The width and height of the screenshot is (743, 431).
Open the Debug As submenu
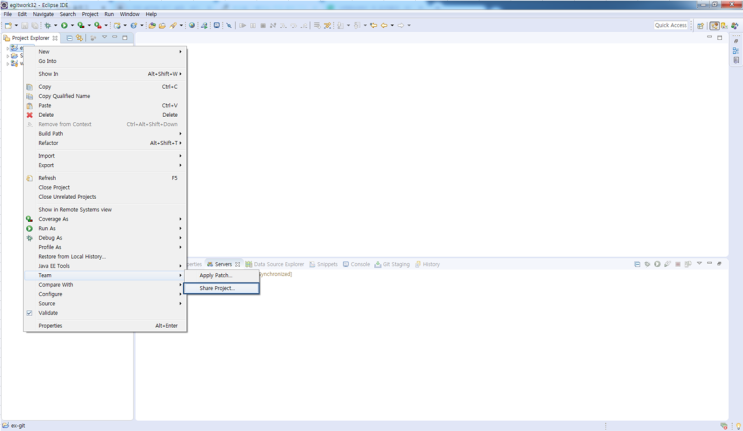click(x=105, y=238)
